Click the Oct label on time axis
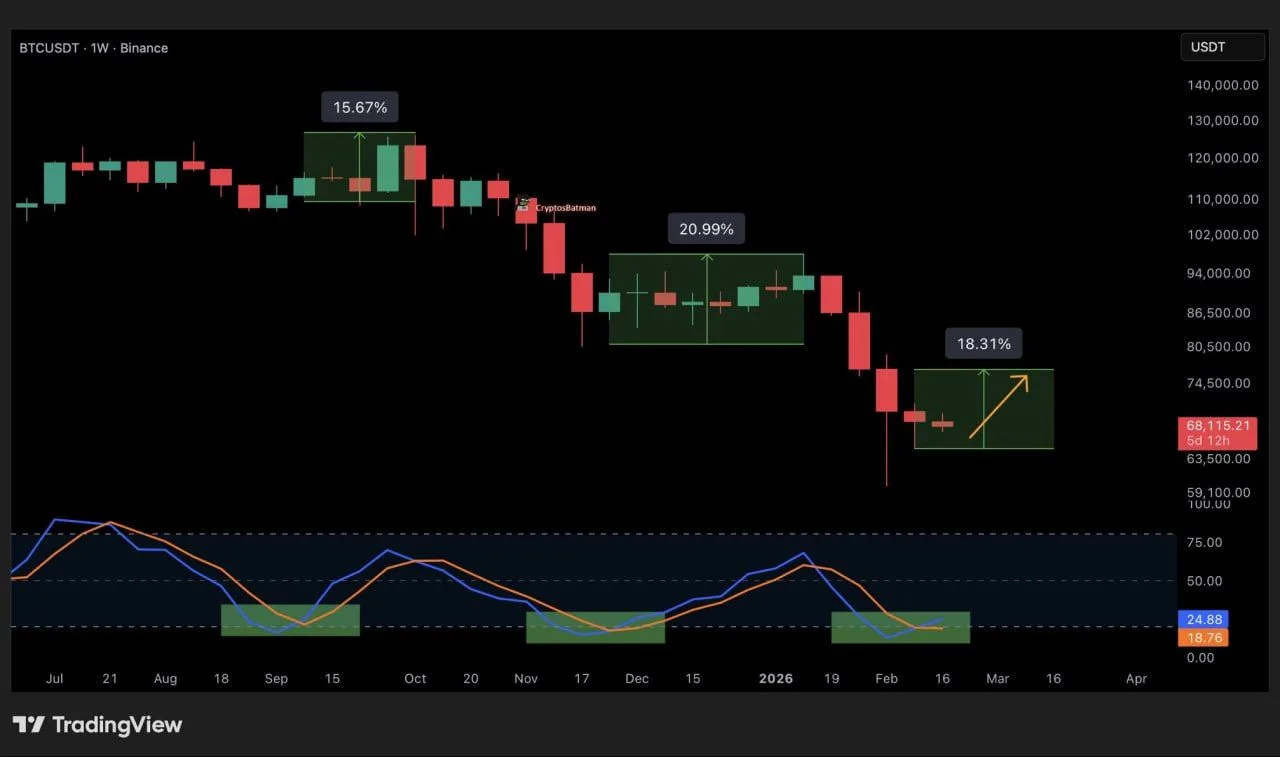 [x=415, y=678]
